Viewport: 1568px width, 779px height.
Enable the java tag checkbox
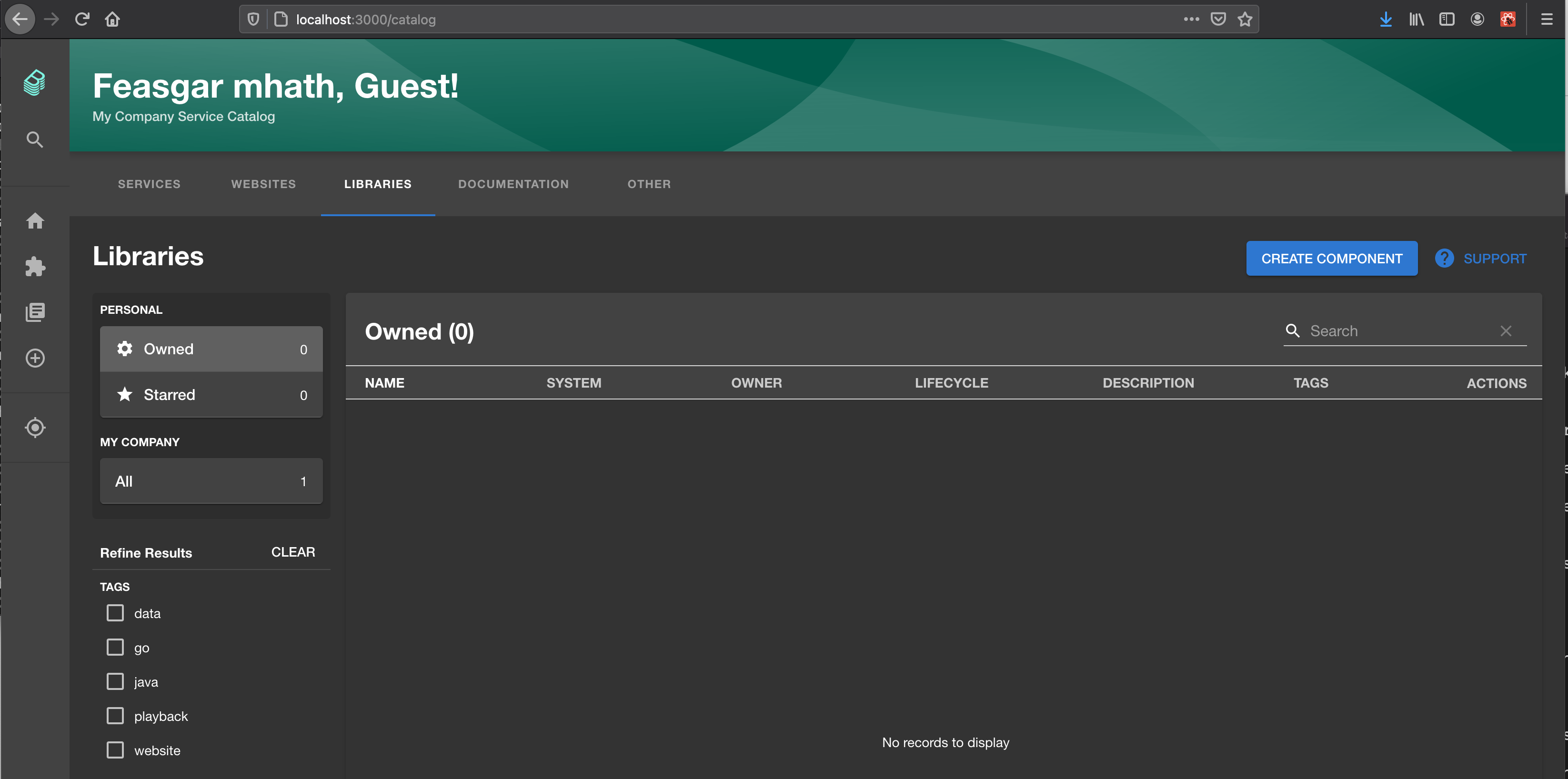115,681
